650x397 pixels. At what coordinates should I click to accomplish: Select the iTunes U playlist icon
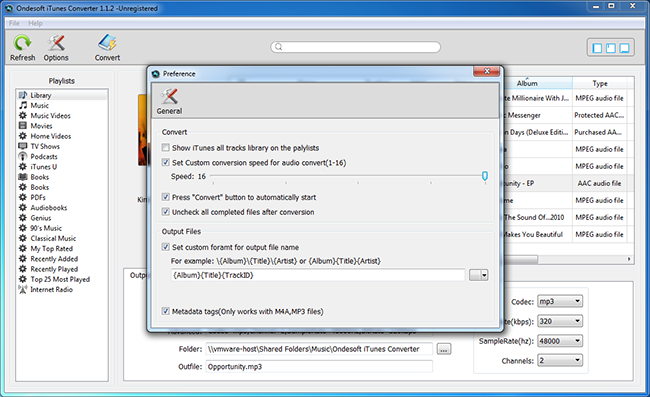(x=23, y=167)
